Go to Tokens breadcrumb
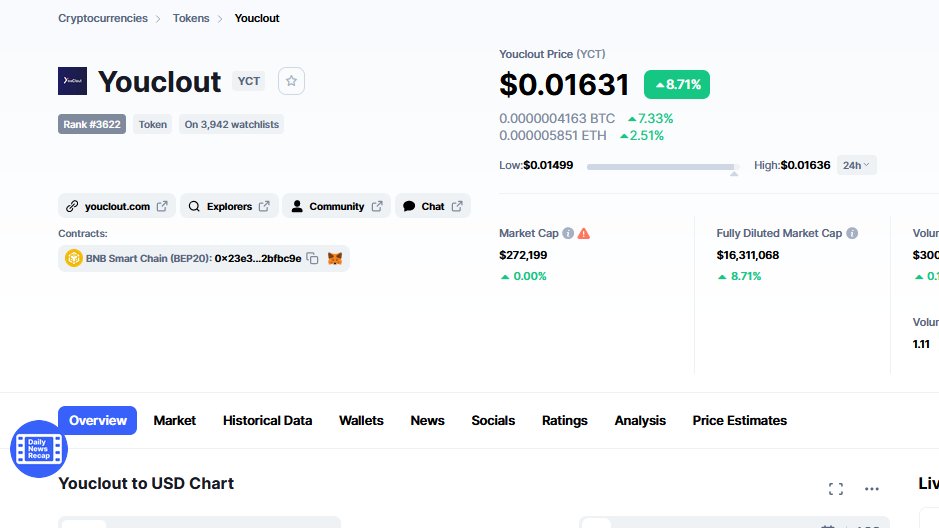The width and height of the screenshot is (939, 528). 191,18
